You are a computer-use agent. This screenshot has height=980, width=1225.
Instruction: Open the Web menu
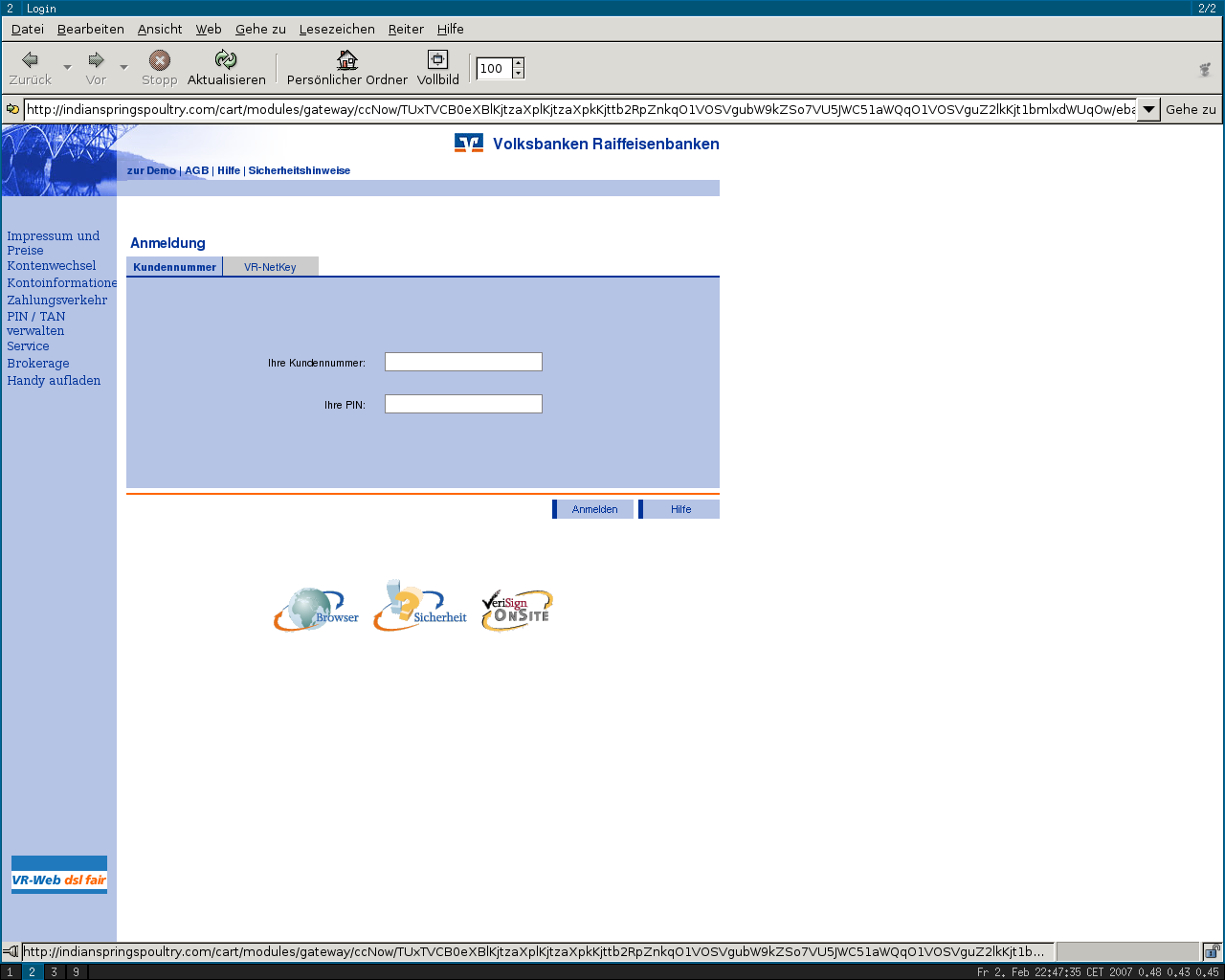pos(209,29)
